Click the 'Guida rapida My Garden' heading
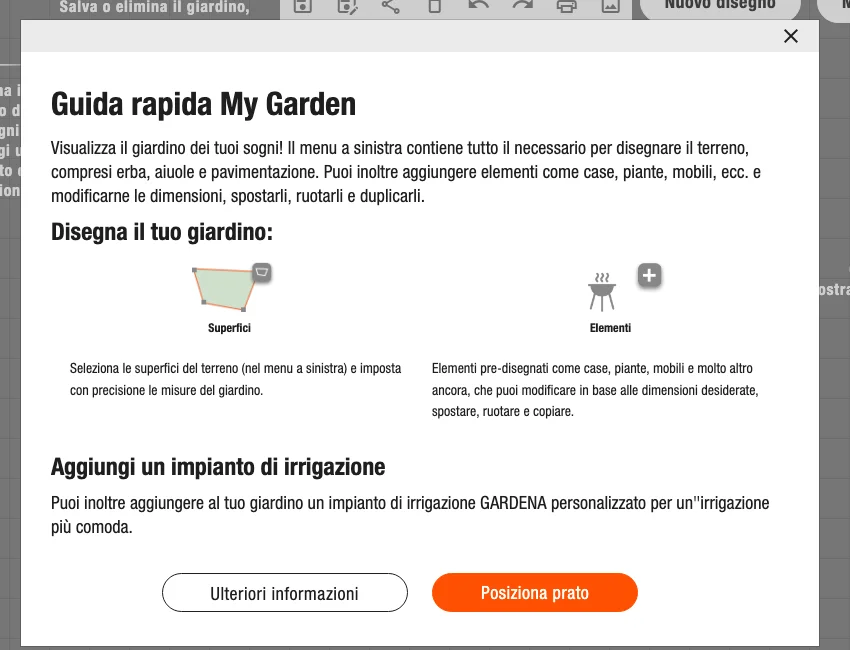The width and height of the screenshot is (850, 650). [x=203, y=104]
